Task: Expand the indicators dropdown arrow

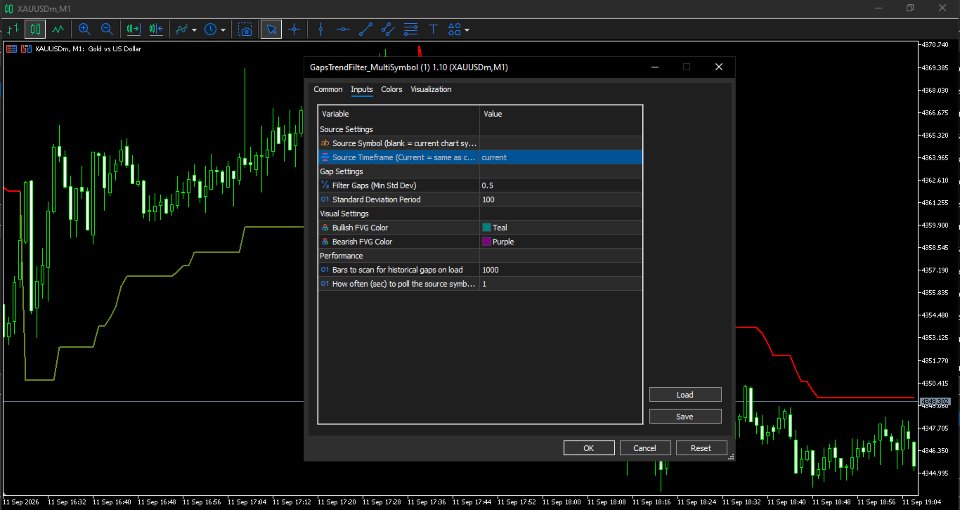Action: [194, 30]
